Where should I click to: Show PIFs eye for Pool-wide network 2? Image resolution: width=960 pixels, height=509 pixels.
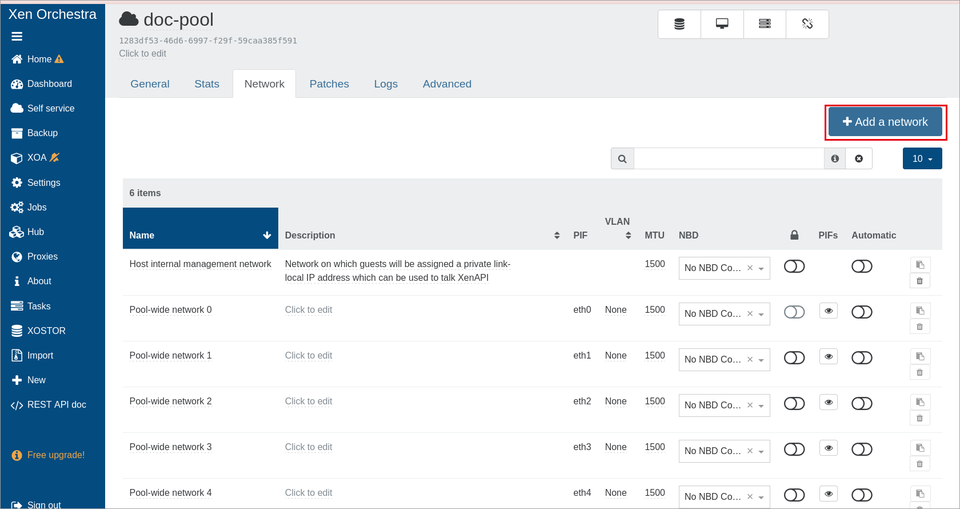(828, 402)
